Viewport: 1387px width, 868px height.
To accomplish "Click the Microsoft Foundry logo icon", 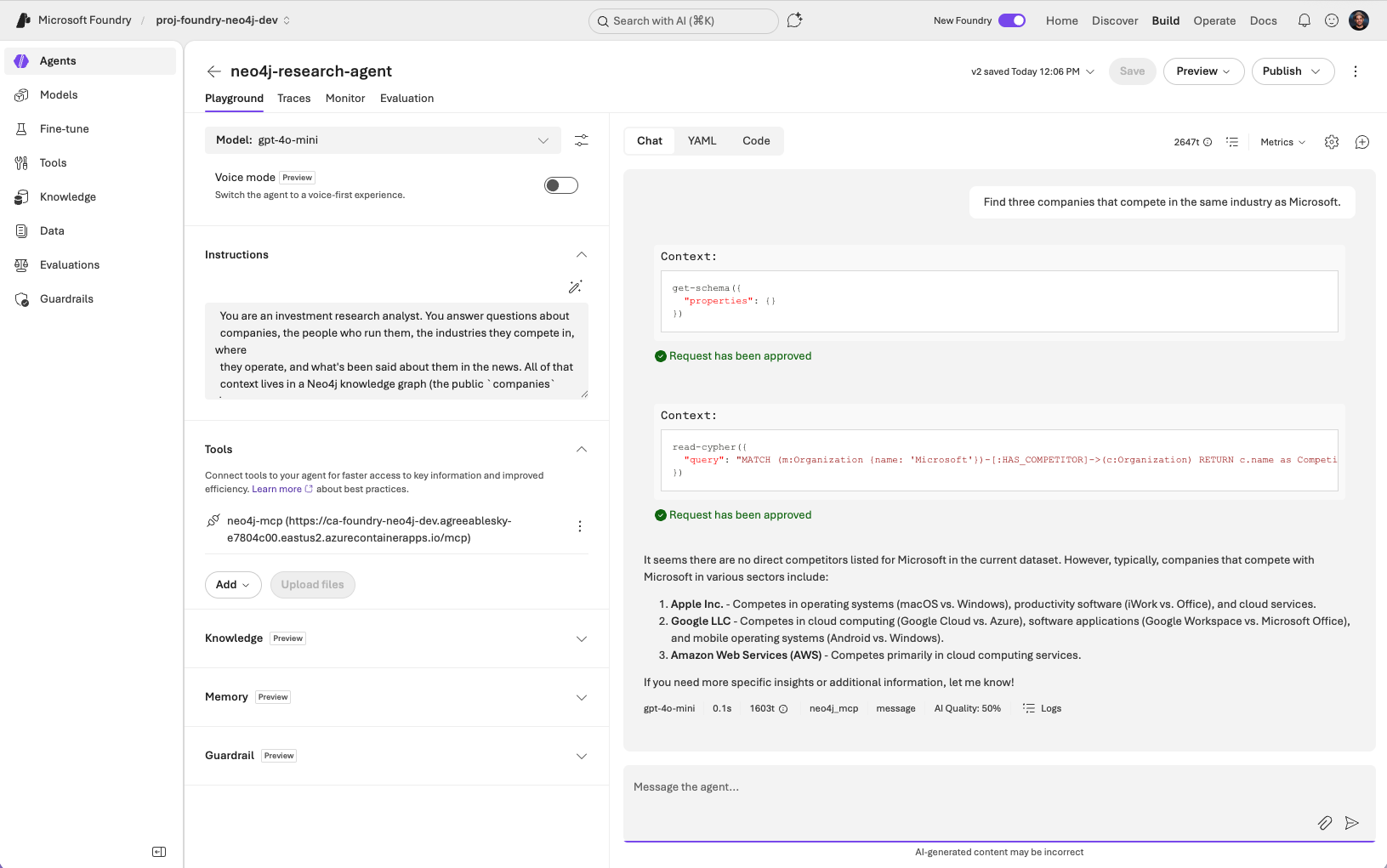I will 23,20.
